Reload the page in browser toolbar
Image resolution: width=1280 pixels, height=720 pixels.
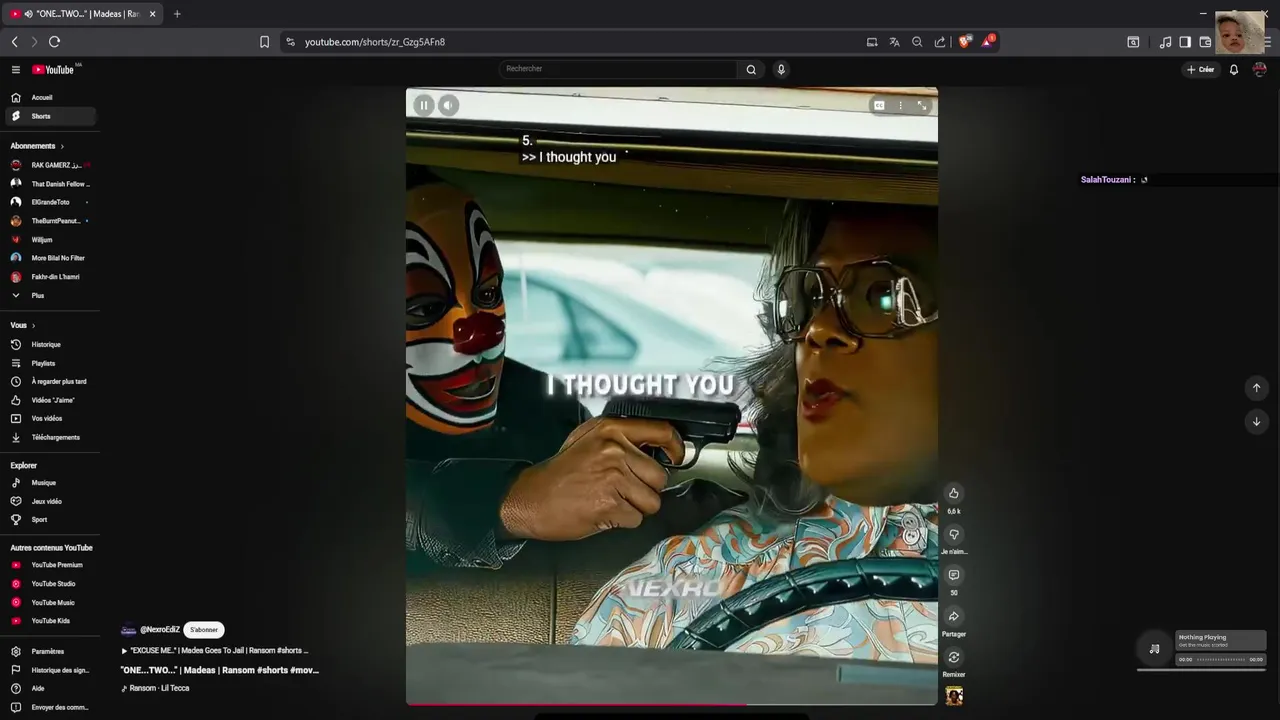point(54,42)
